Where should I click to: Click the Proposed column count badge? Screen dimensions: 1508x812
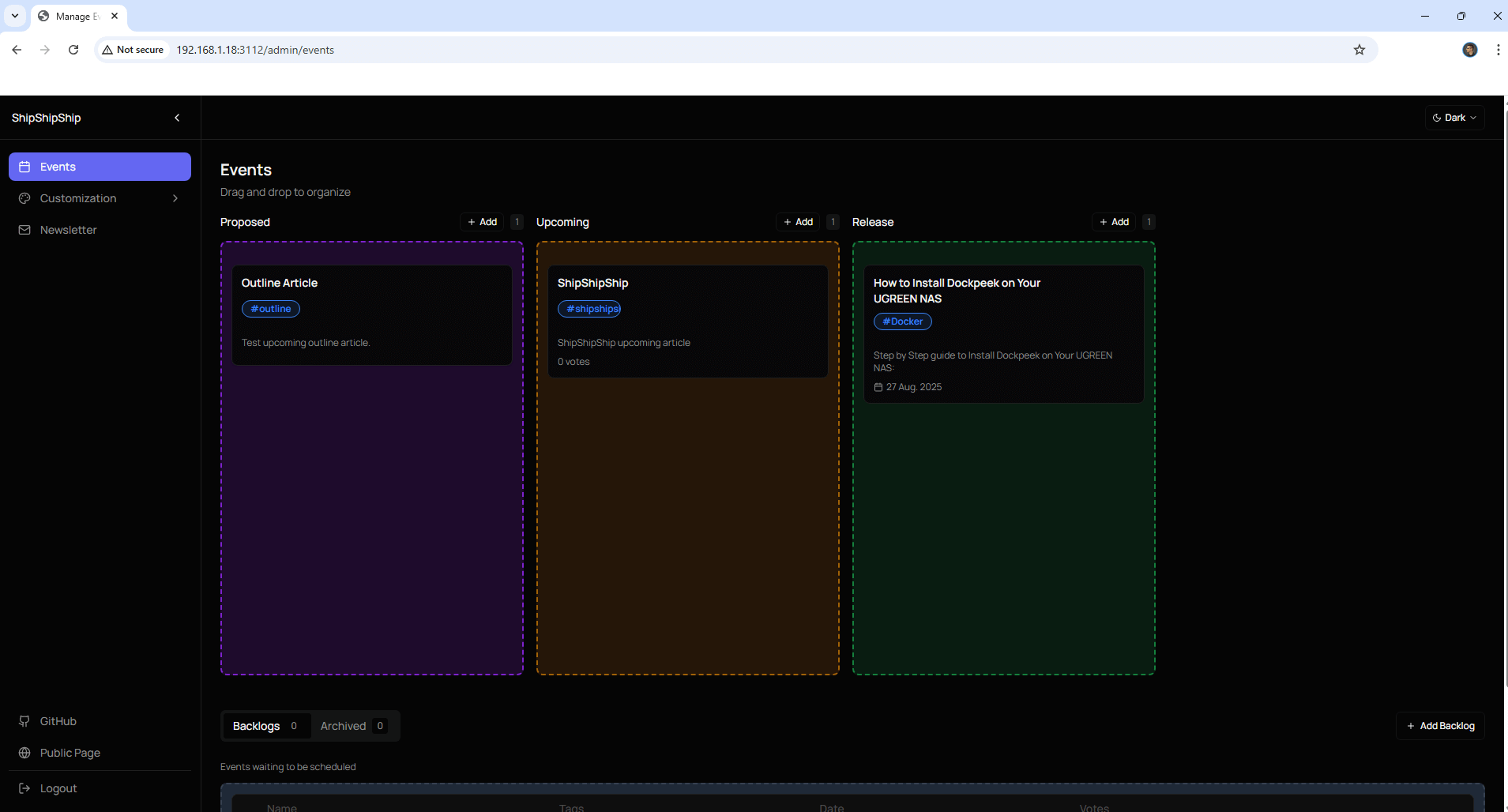coord(517,222)
